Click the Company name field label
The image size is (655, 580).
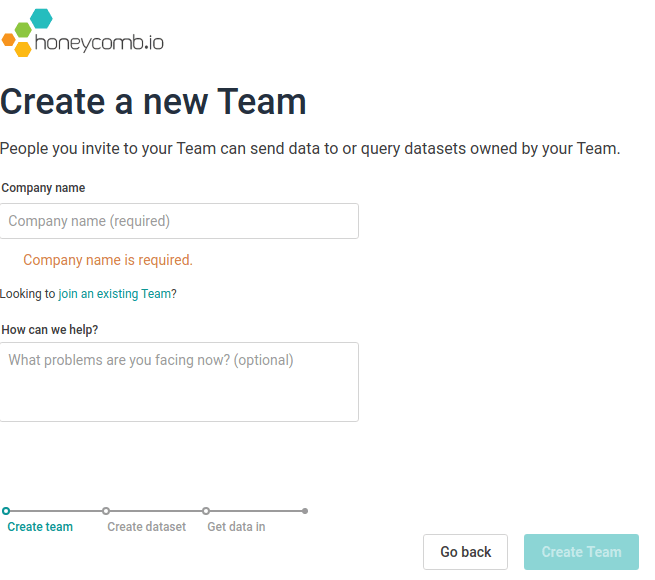[x=43, y=188]
